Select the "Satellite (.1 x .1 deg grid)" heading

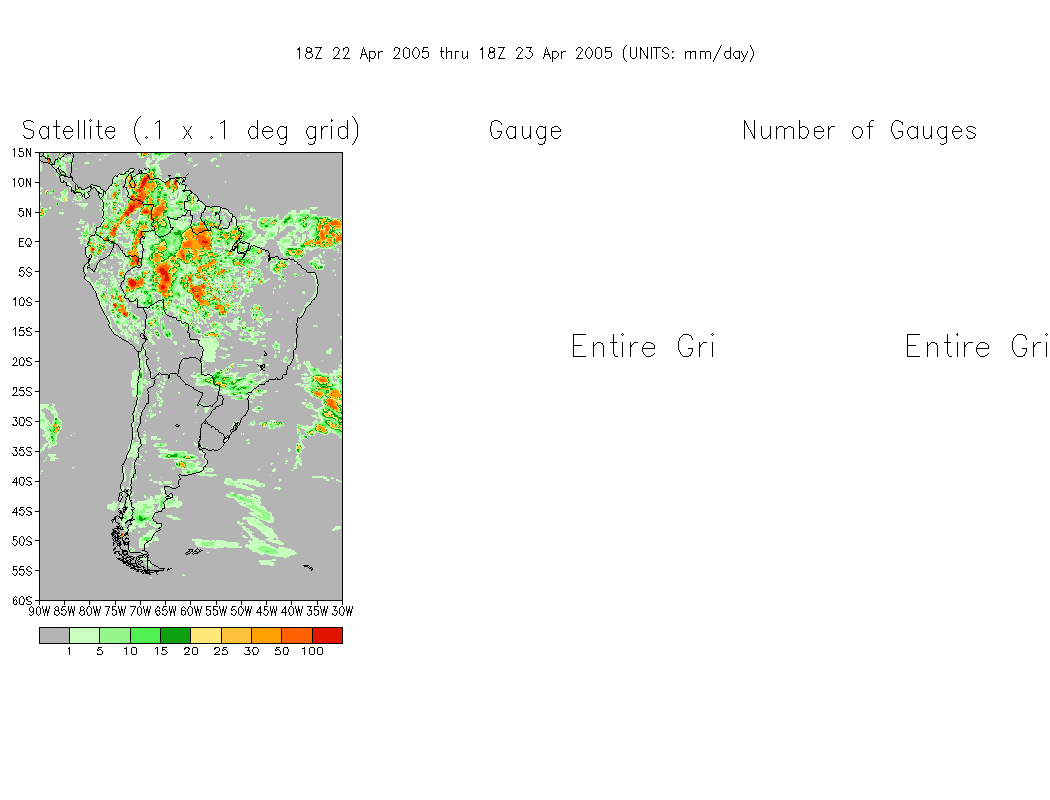[191, 131]
